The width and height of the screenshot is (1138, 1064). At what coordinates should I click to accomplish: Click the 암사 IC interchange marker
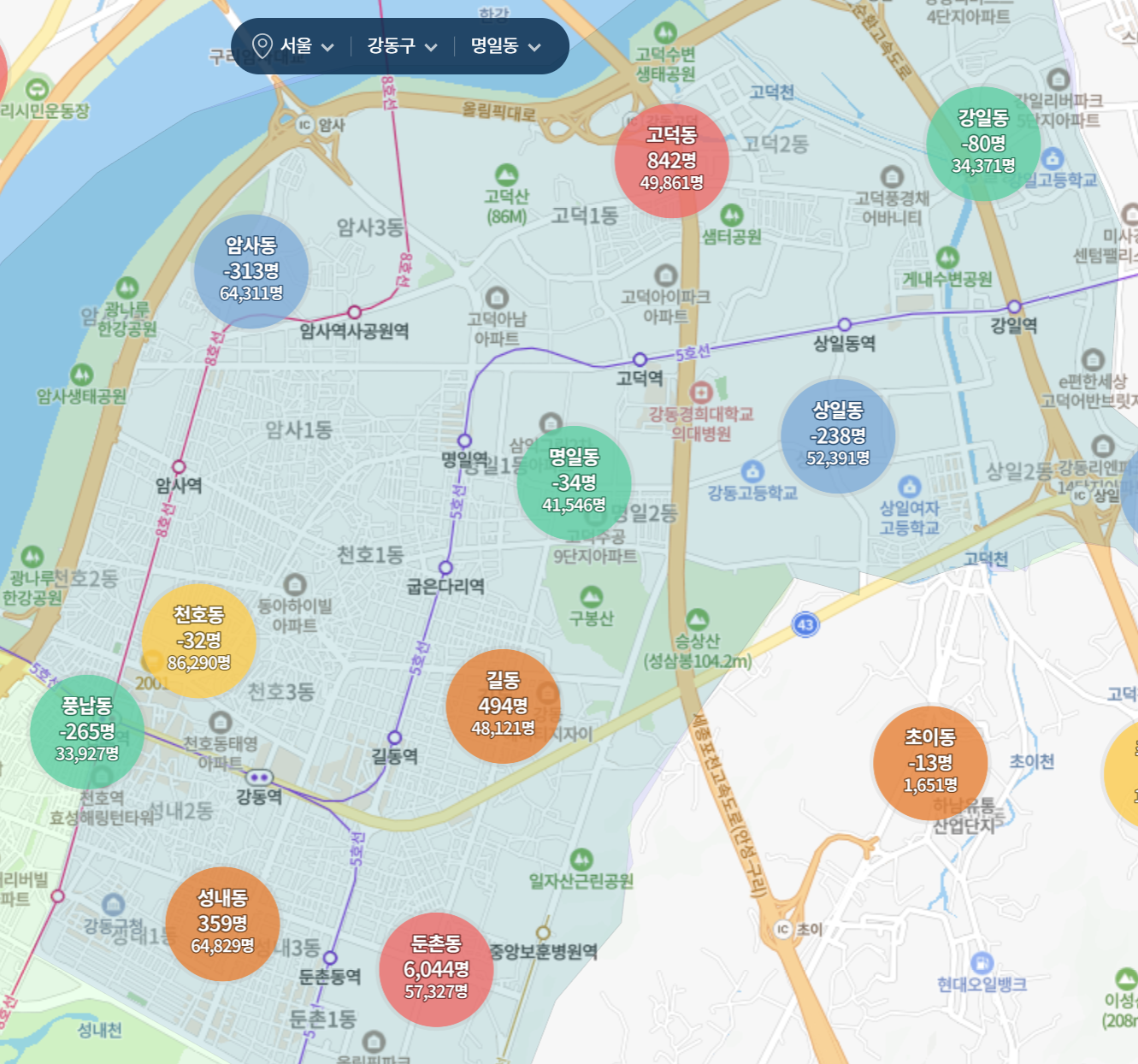pyautogui.click(x=304, y=125)
